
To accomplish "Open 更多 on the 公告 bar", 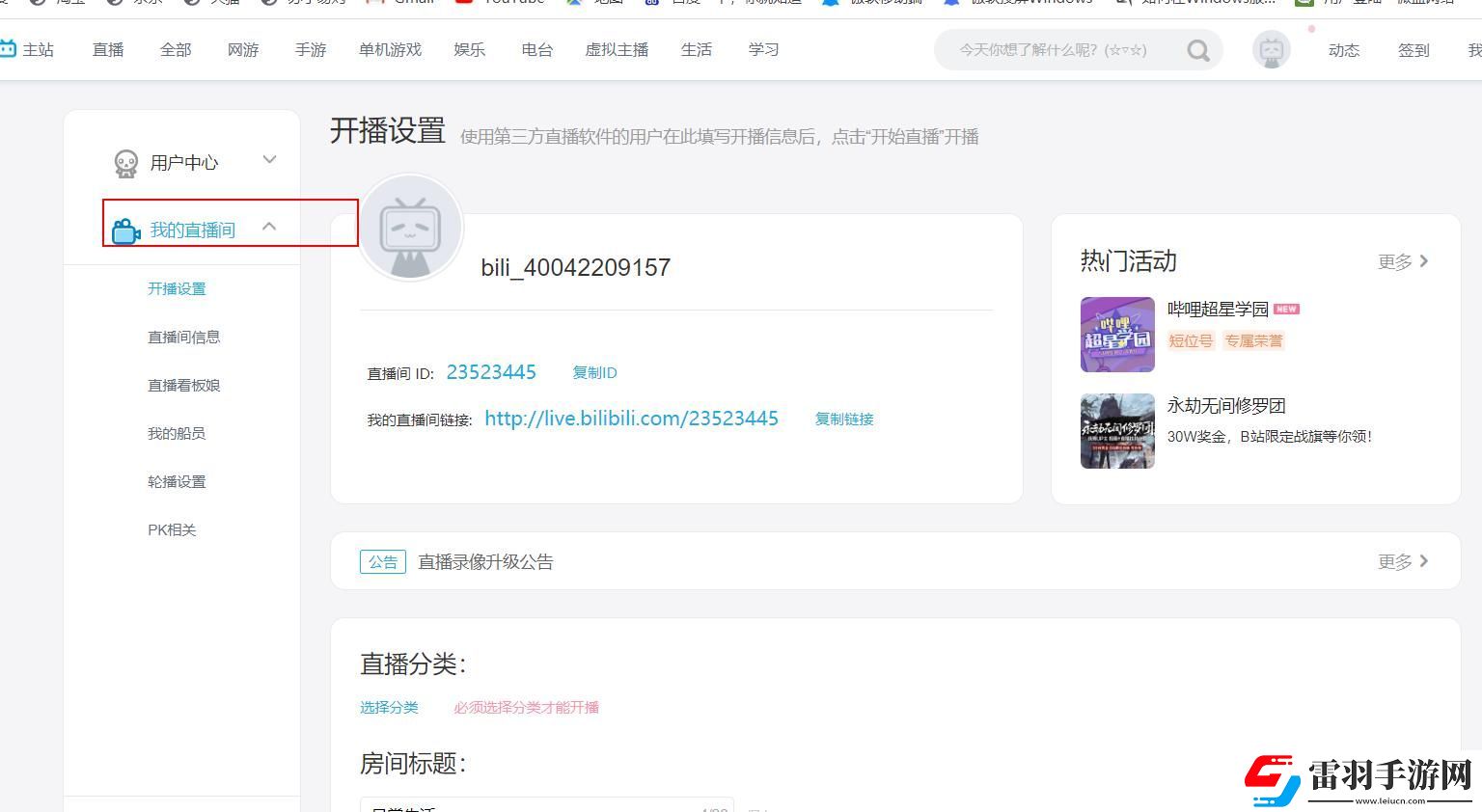I will point(1403,561).
